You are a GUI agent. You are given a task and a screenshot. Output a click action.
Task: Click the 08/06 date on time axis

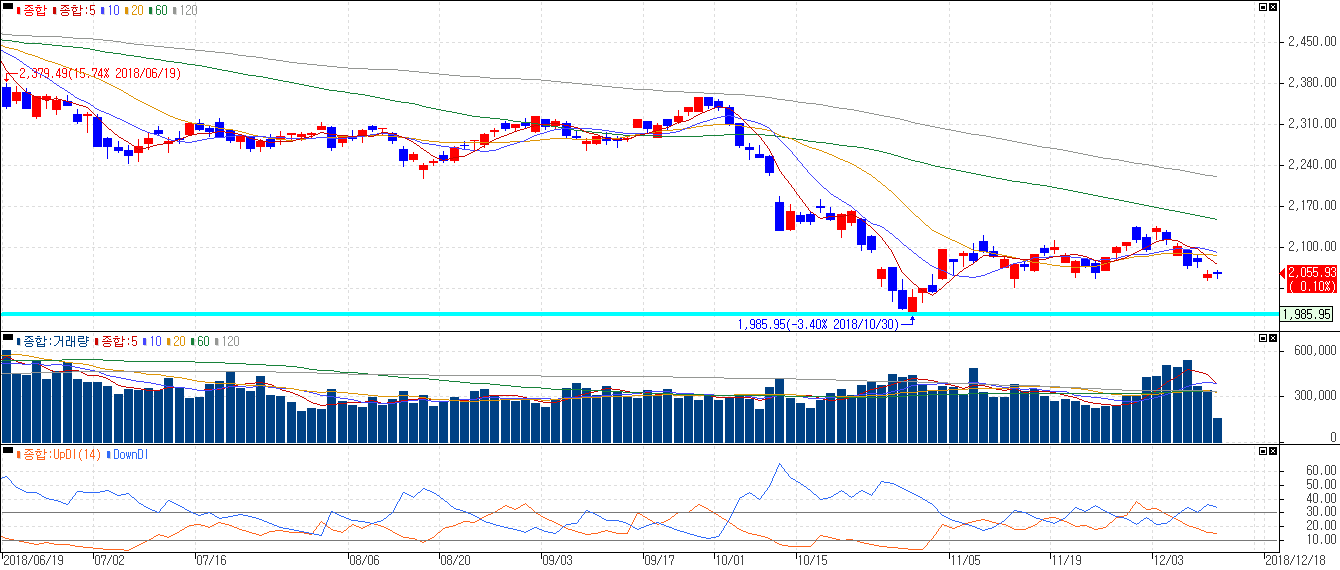(365, 561)
